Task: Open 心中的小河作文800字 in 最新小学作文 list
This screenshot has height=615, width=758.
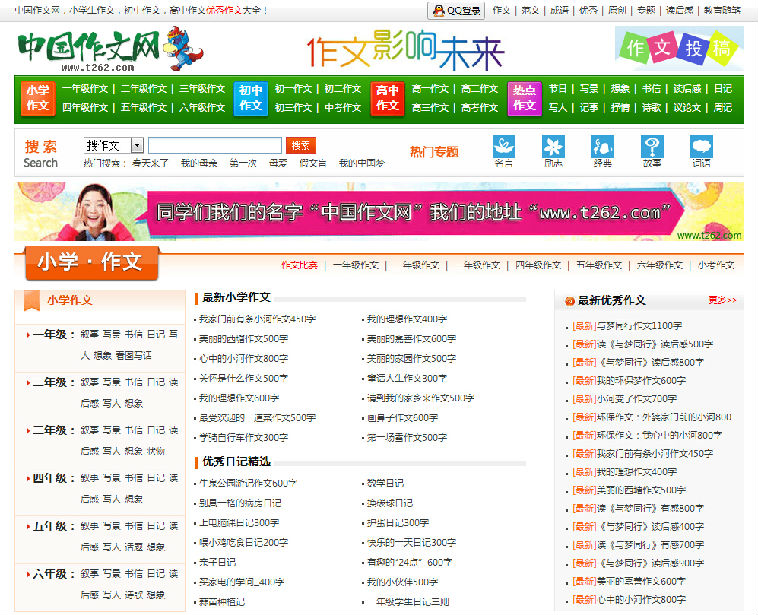Action: (x=244, y=359)
